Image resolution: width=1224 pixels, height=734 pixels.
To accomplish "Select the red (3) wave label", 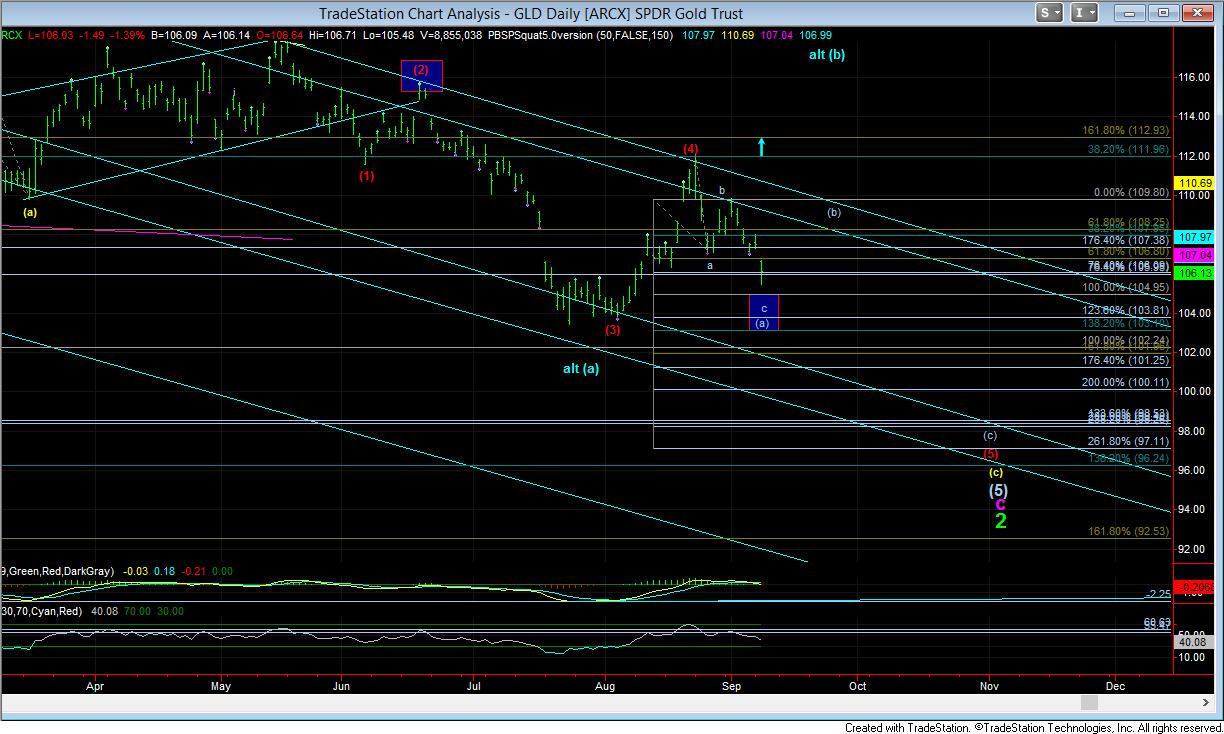I will coord(613,329).
